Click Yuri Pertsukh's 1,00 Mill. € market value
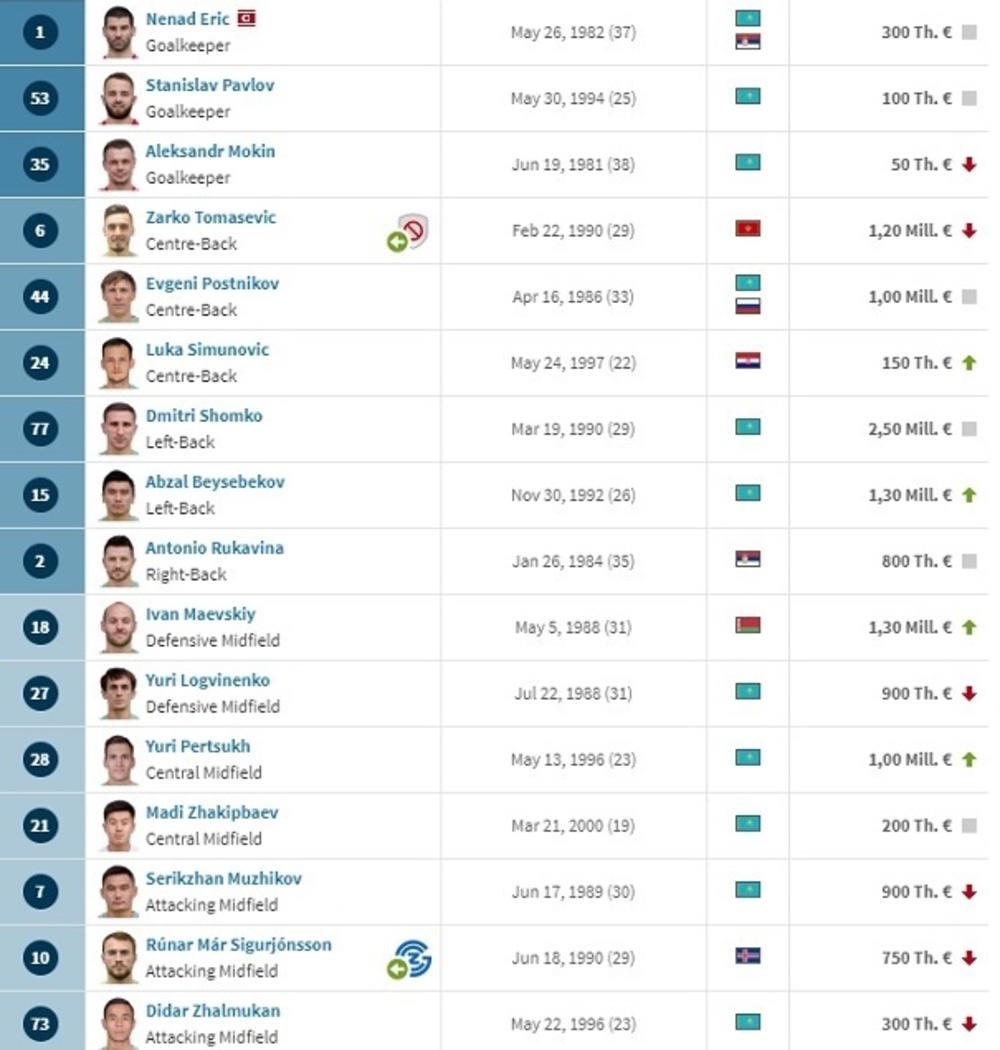Image resolution: width=1000 pixels, height=1050 pixels. 910,760
